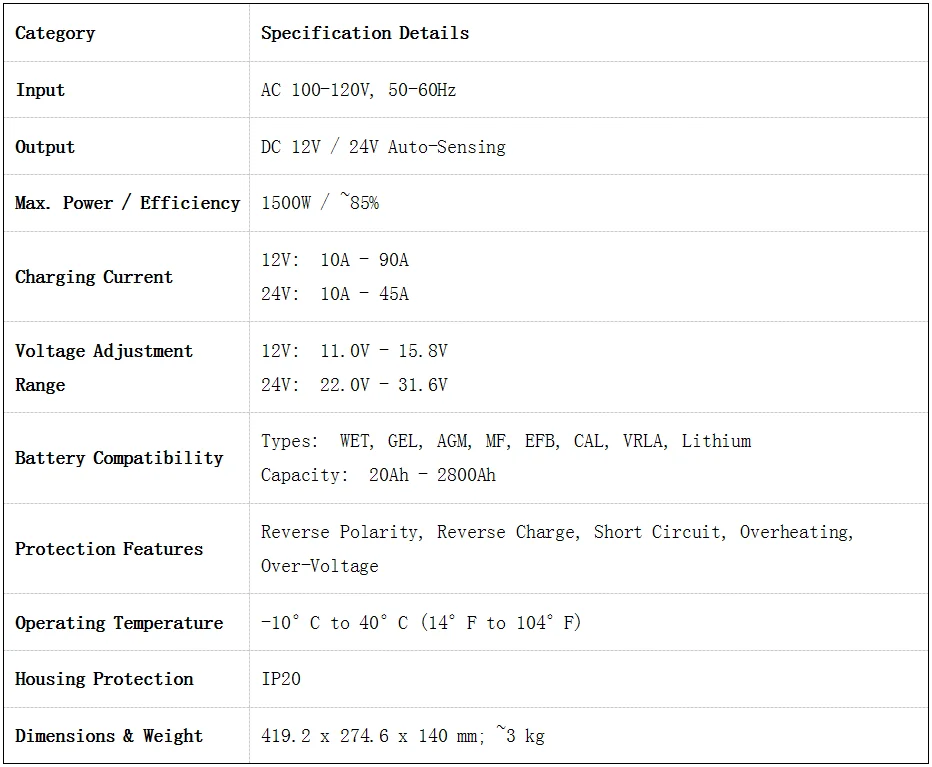Select the Charging Current label
This screenshot has height=767, width=932.
click(94, 277)
